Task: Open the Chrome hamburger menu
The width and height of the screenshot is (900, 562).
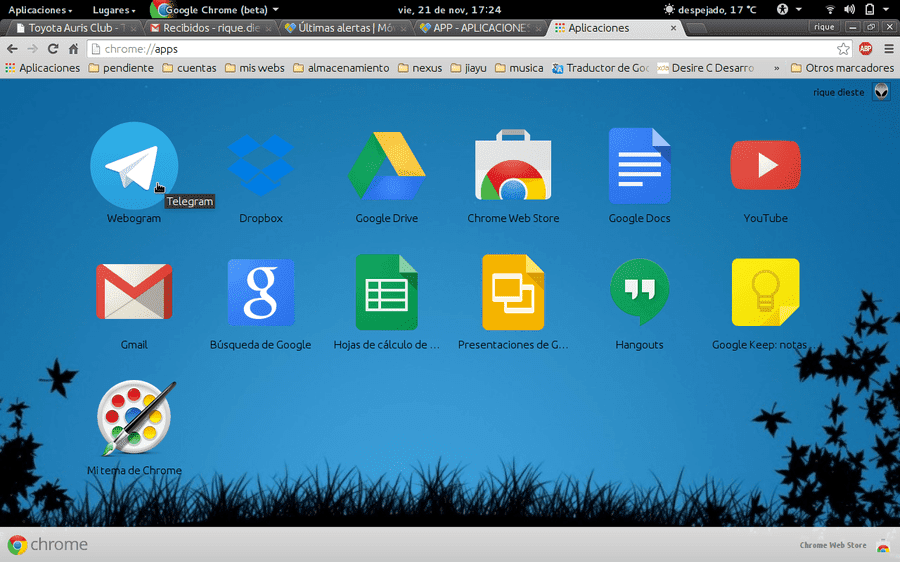Action: 889,49
